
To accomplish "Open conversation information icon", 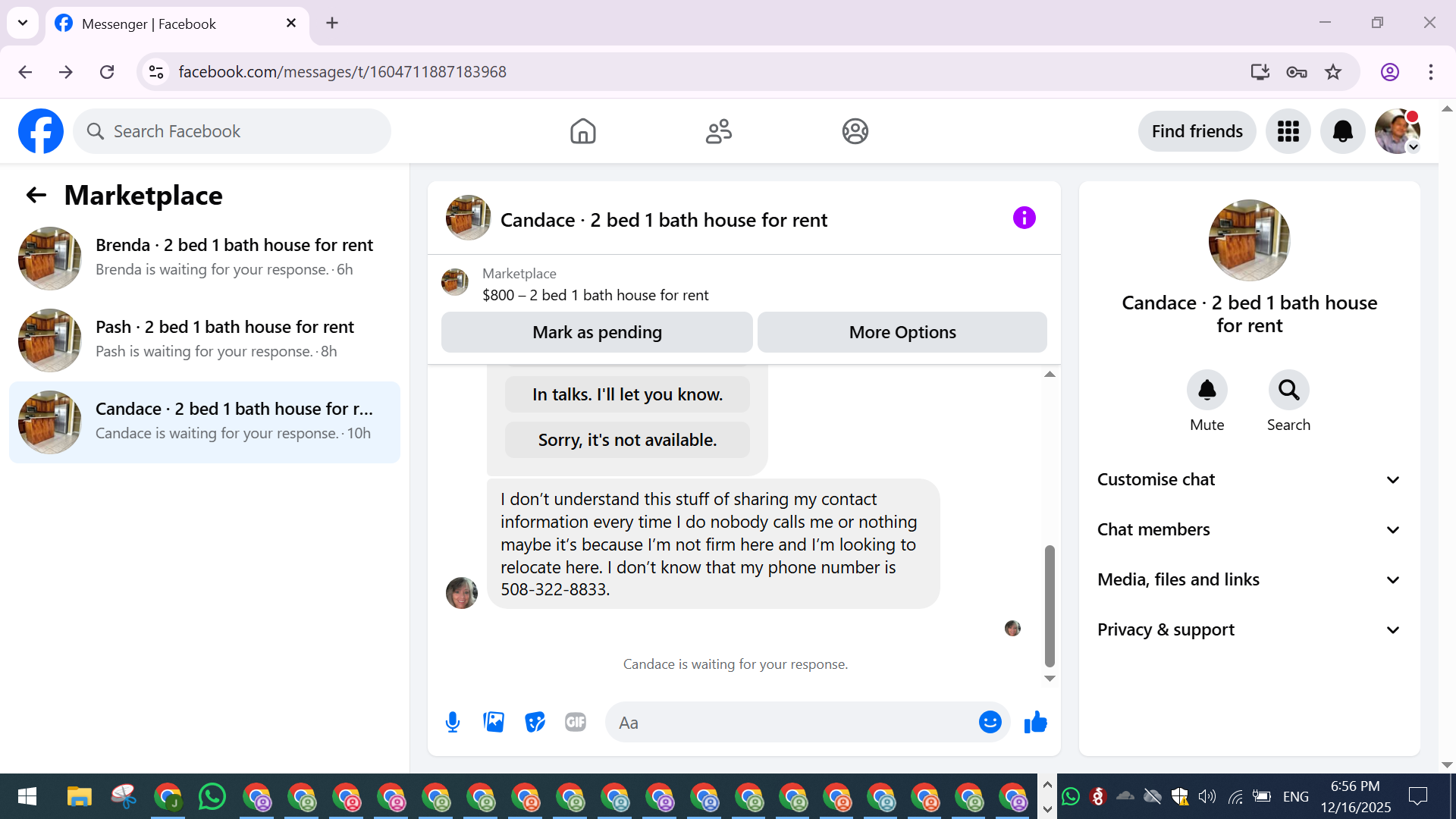I will tap(1024, 218).
